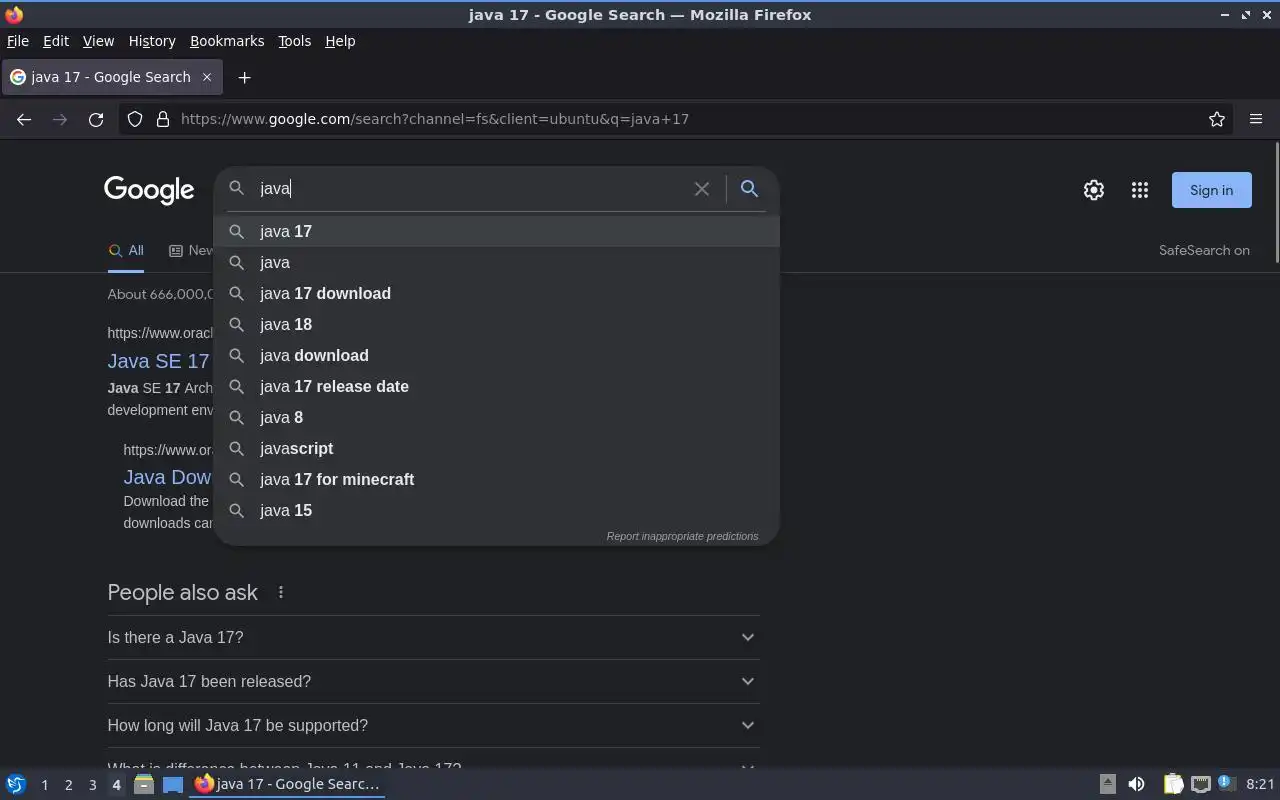
Task: Open People also ask options menu
Action: [x=281, y=592]
